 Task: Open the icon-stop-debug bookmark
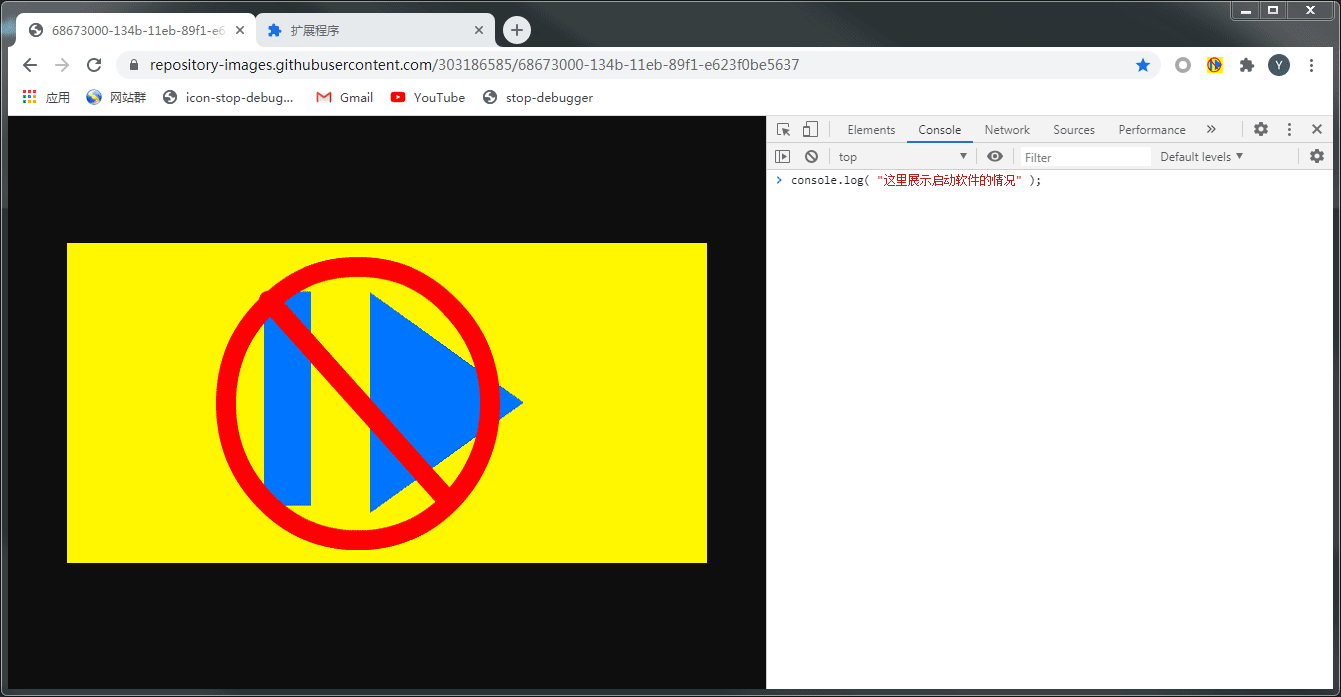[228, 97]
